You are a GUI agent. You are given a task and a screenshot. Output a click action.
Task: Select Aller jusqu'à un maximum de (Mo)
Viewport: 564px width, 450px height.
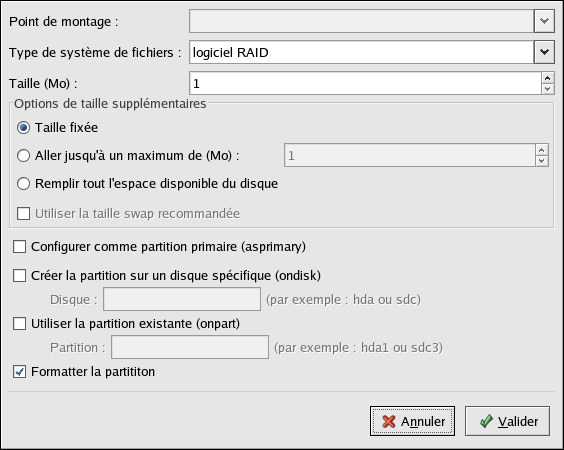coord(23,155)
